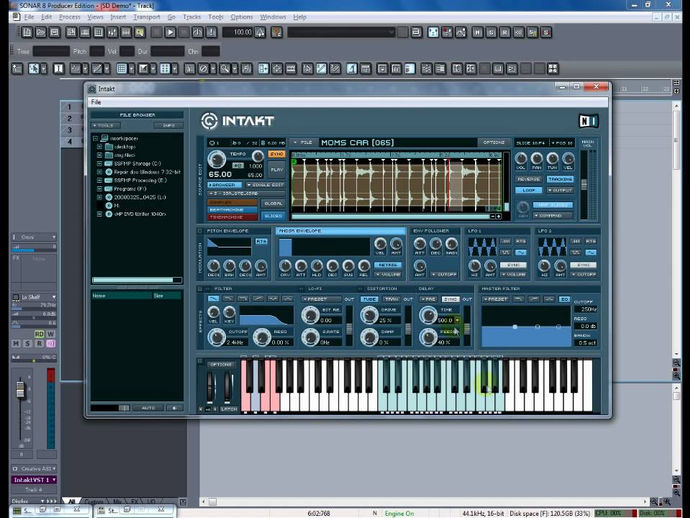Click the Open file folder icon in SONAR toolbar
Image resolution: width=690 pixels, height=518 pixels.
tap(40, 32)
